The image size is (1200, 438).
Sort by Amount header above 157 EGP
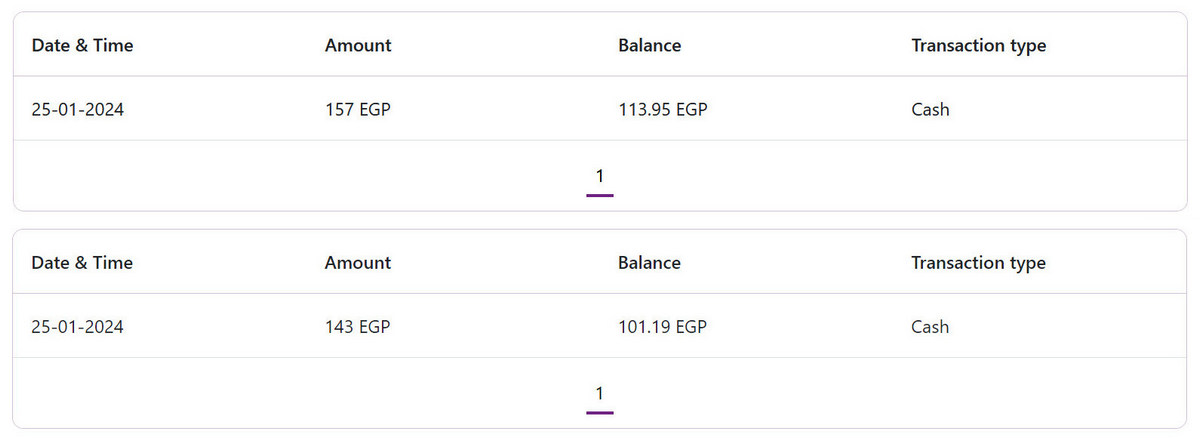pyautogui.click(x=358, y=45)
